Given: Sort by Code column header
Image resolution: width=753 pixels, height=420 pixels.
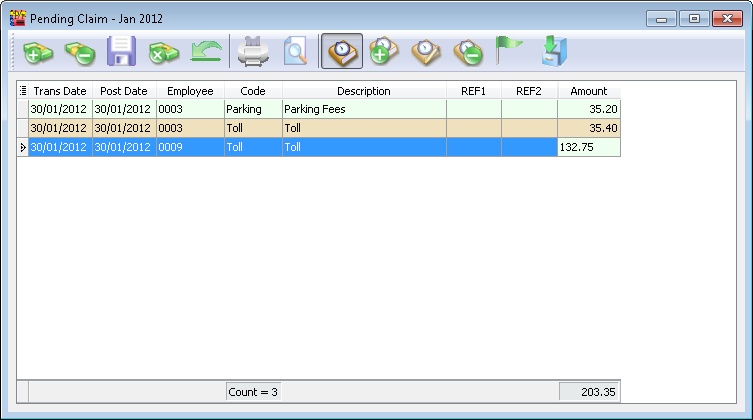Looking at the screenshot, I should [x=253, y=91].
